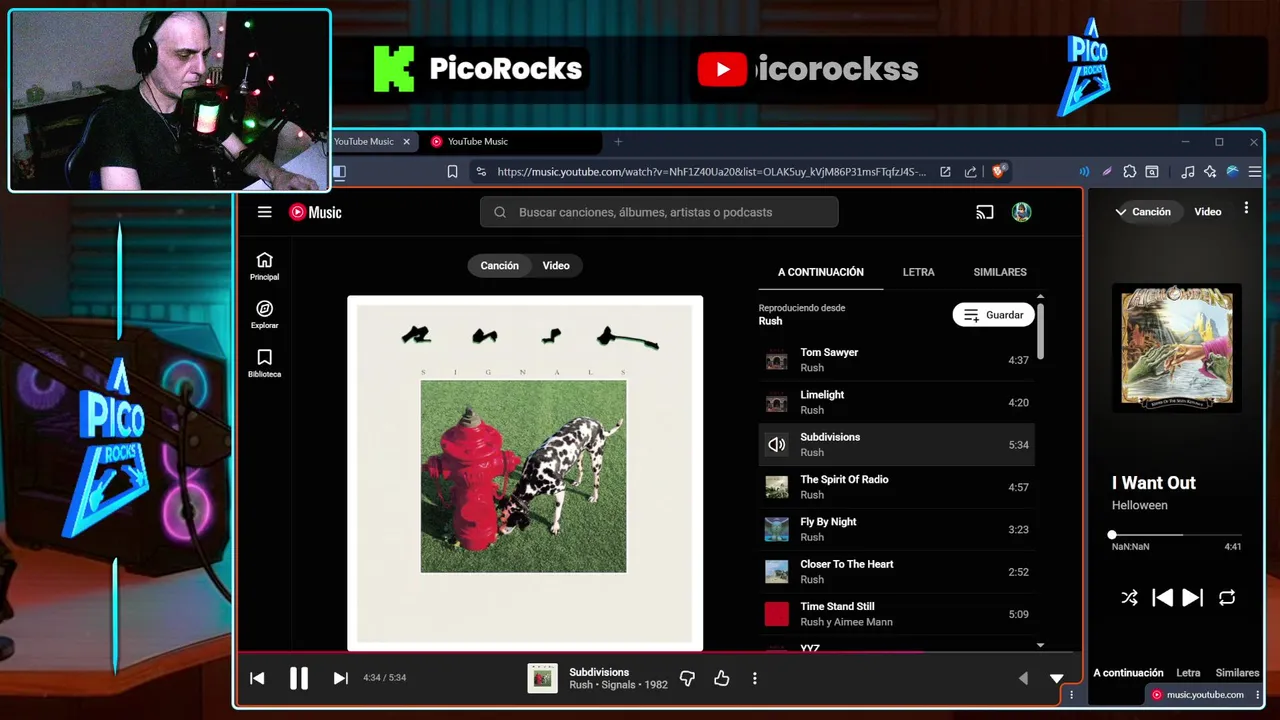Collapse mini player with chevron by Canción
Screen dimensions: 1280x720
point(1122,212)
